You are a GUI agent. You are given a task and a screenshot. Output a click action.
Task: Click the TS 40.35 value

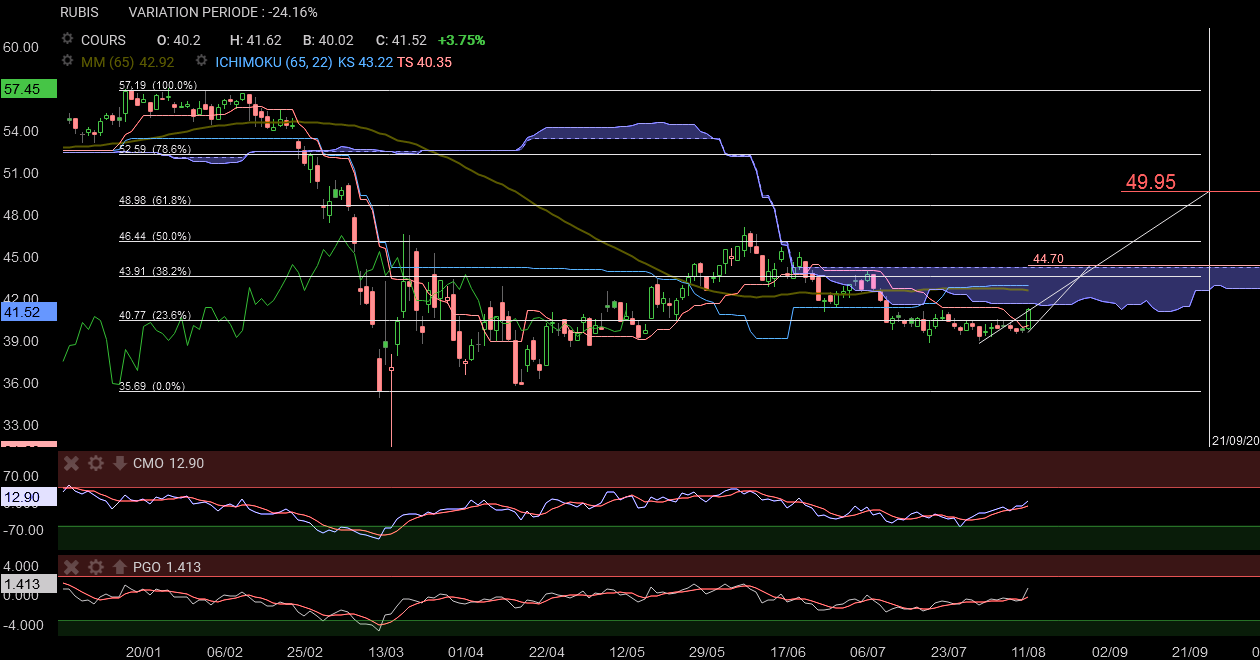(424, 61)
